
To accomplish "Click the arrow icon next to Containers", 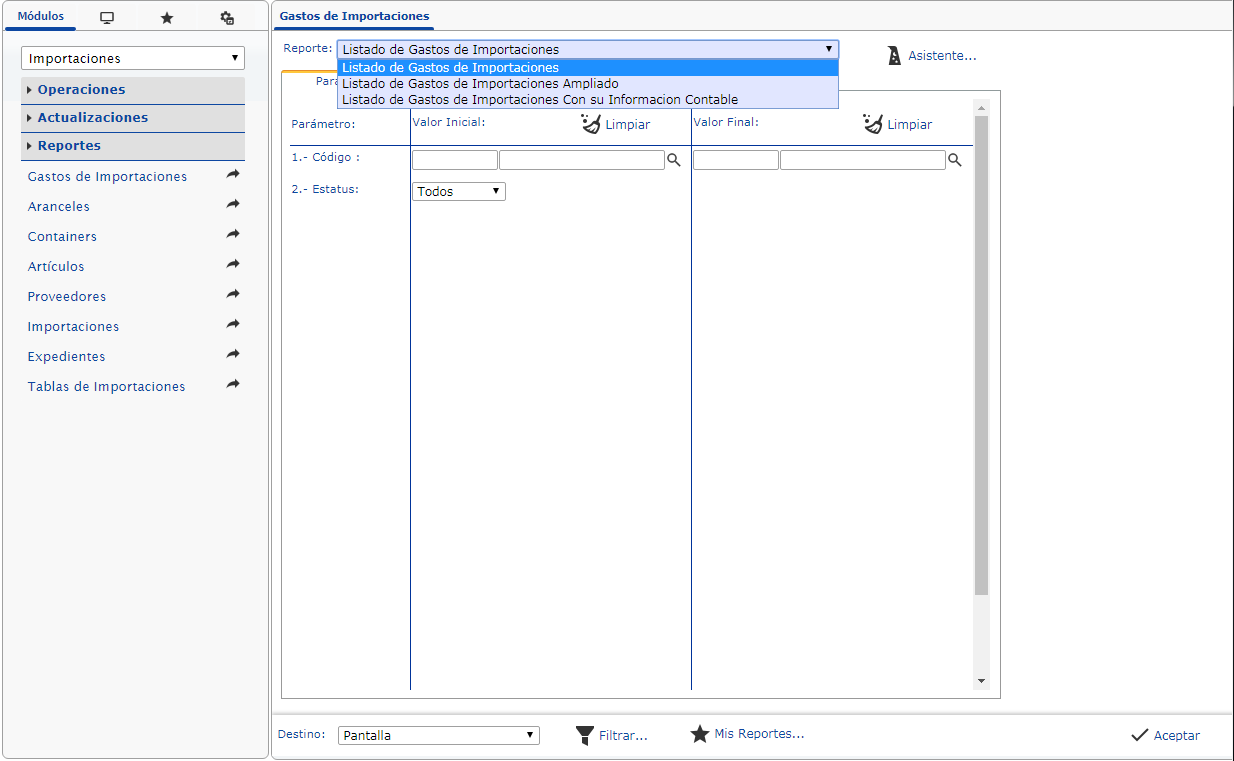I will click(x=233, y=235).
